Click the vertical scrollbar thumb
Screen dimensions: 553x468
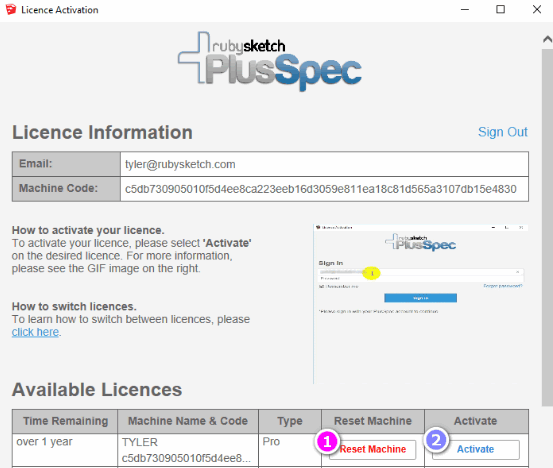pyautogui.click(x=547, y=227)
